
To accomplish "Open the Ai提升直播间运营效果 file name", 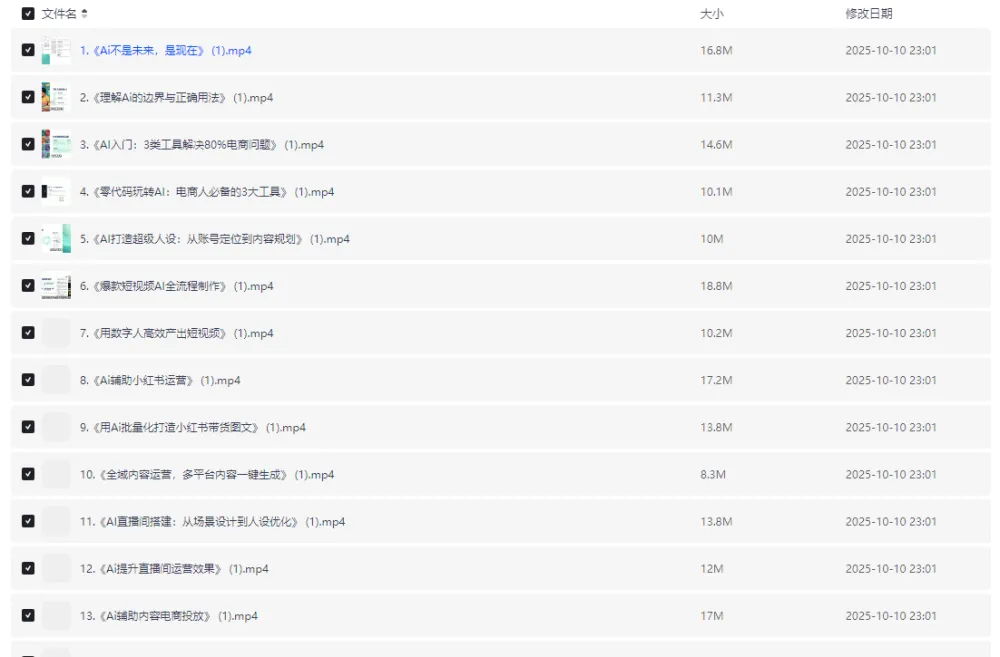I will 174,569.
